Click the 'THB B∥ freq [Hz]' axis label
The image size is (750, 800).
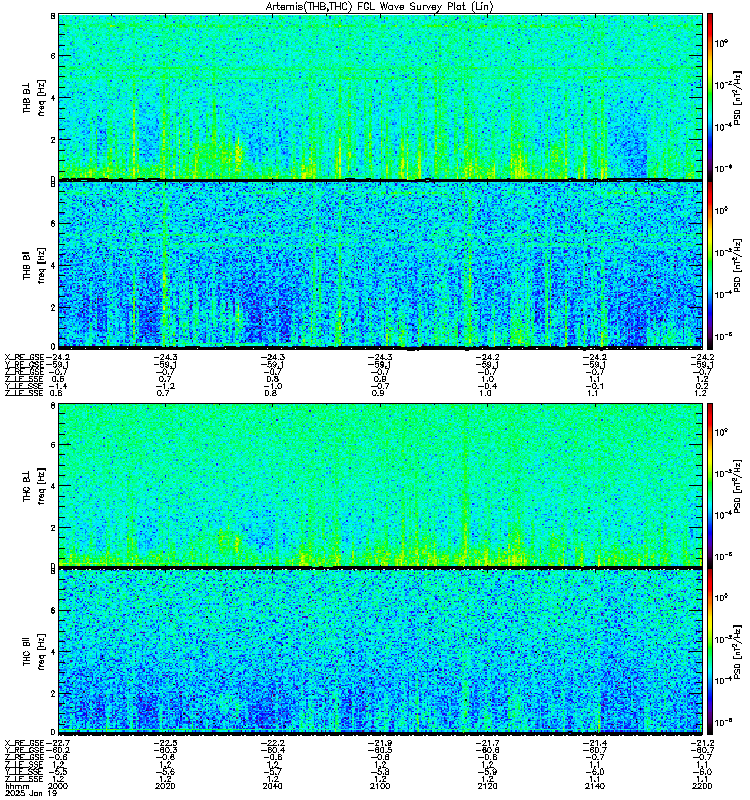point(34,265)
